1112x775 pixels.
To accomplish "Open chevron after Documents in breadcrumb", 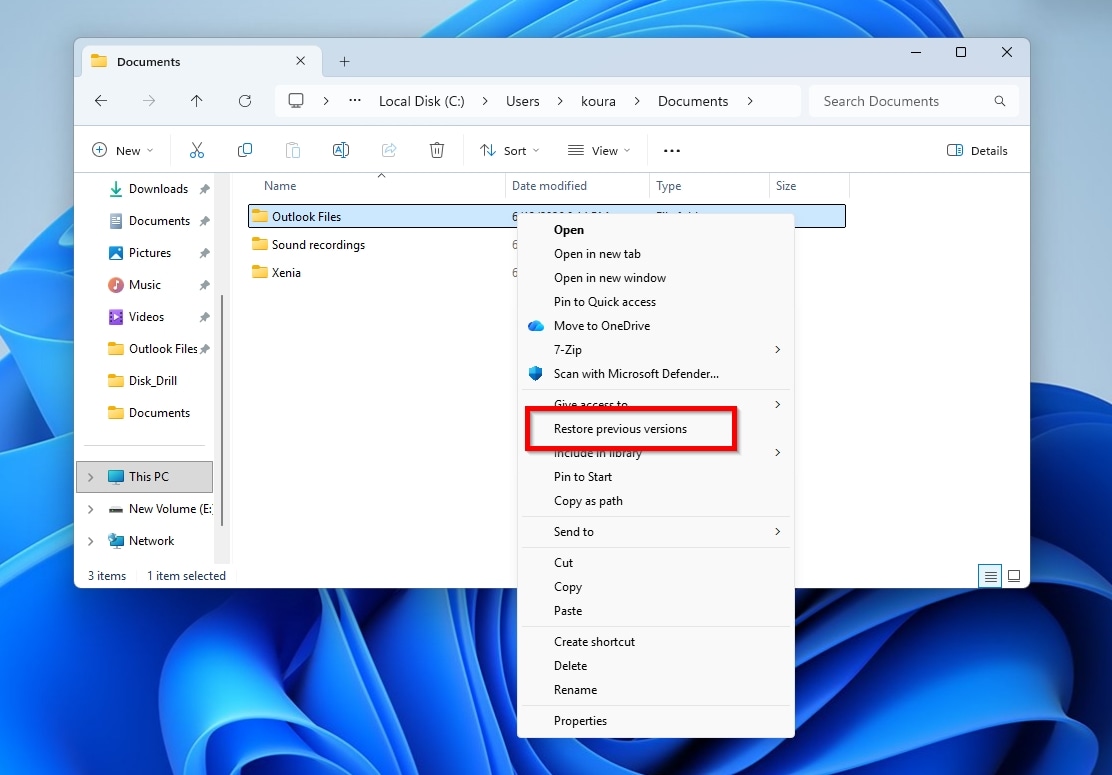I will tap(750, 101).
